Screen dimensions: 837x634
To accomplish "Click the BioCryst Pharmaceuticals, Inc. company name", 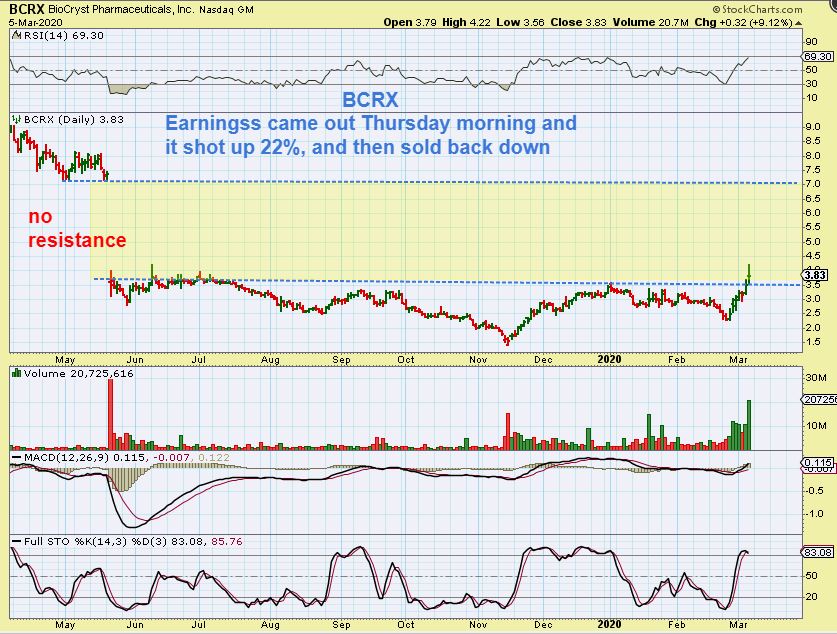I will 121,10.
